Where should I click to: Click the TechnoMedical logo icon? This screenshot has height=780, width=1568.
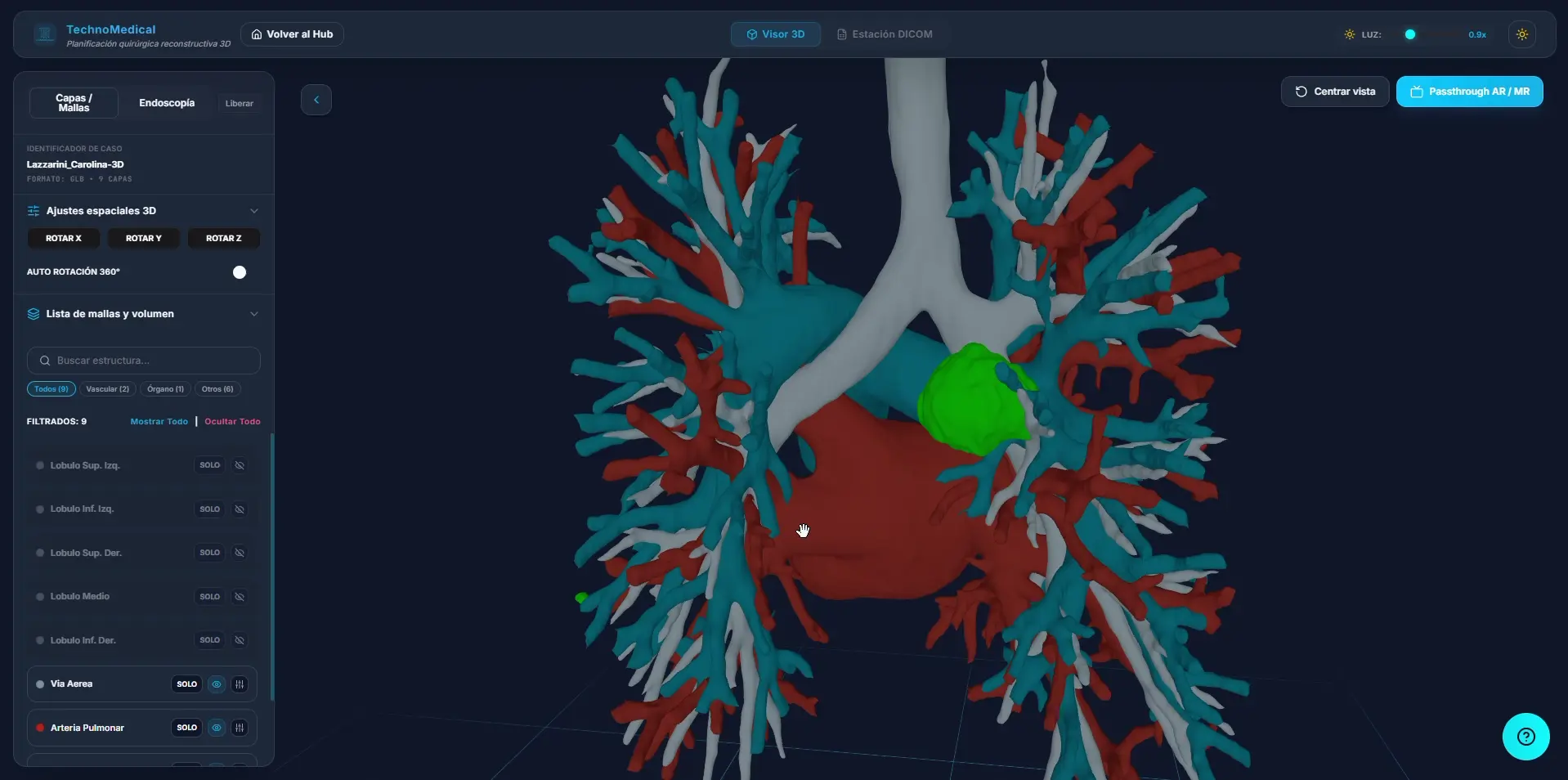pos(45,34)
